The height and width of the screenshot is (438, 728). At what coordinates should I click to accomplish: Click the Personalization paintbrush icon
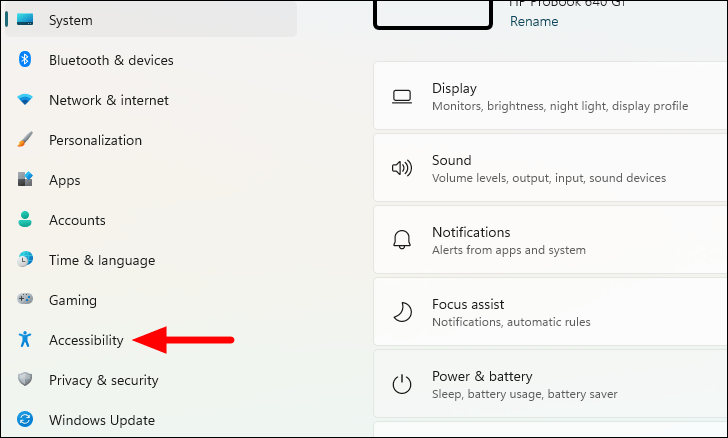click(x=26, y=140)
